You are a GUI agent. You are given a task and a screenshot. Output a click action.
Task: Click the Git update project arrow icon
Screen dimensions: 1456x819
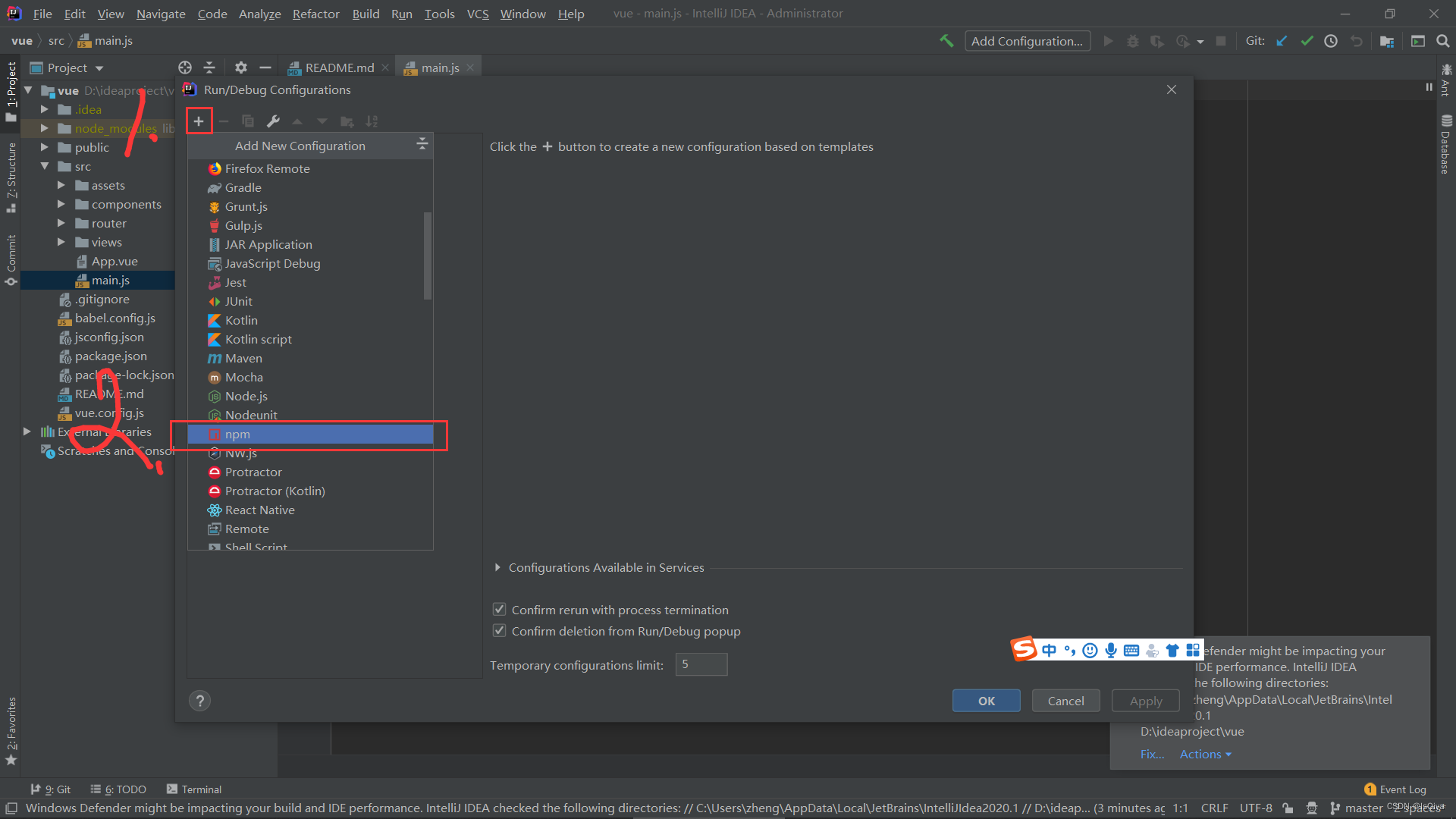coord(1282,41)
